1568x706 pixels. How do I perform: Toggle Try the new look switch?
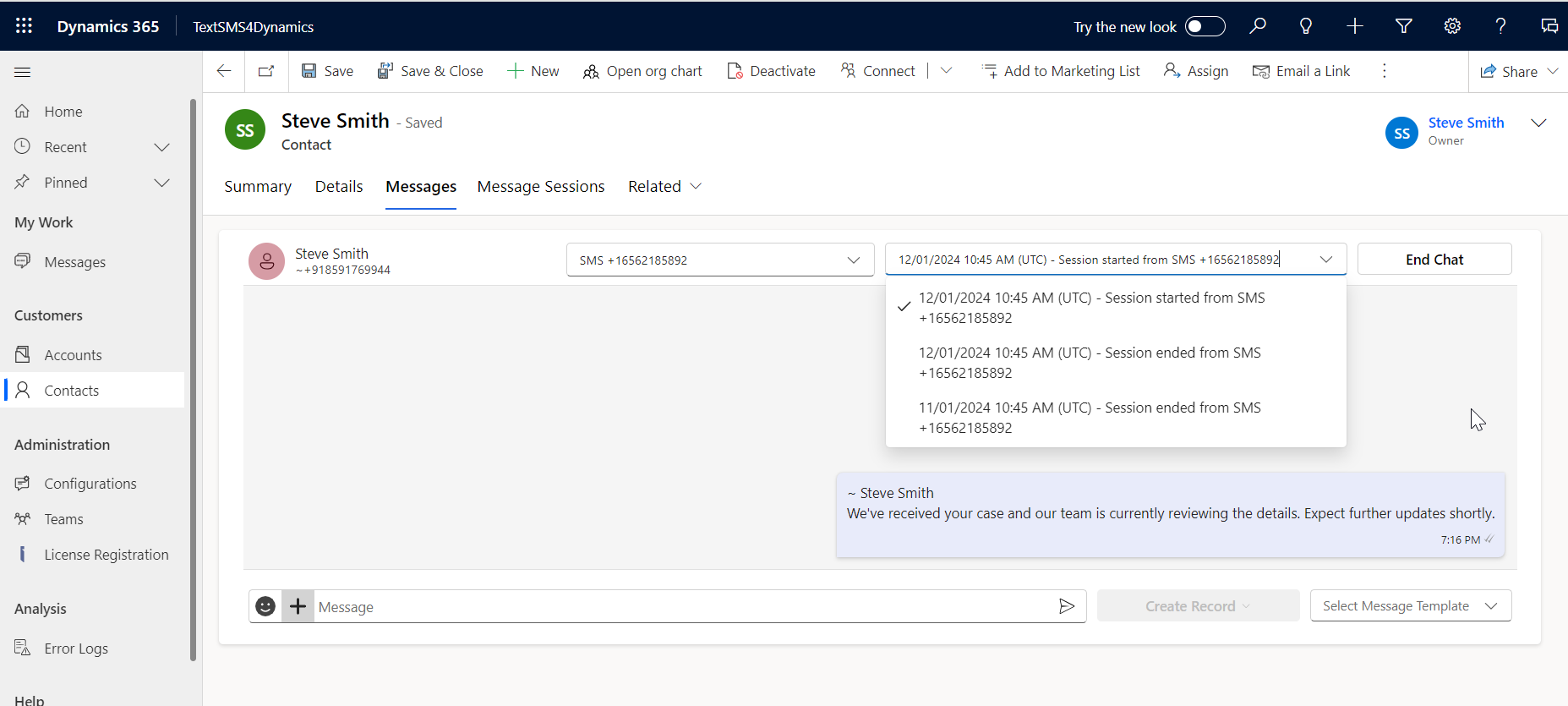[x=1205, y=26]
